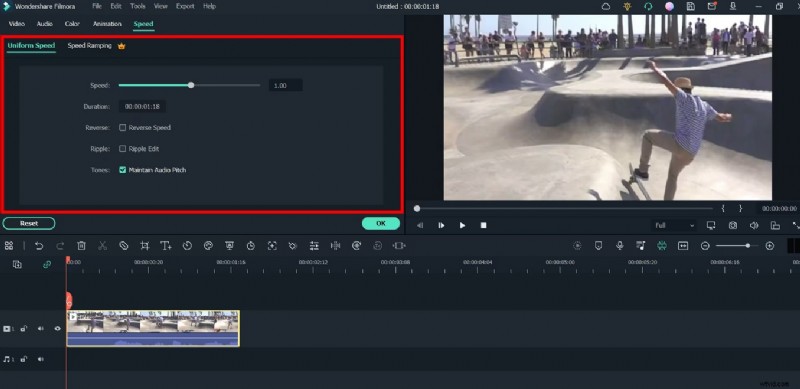Uncheck Maintain Audio Pitch
800x389 pixels.
click(122, 170)
